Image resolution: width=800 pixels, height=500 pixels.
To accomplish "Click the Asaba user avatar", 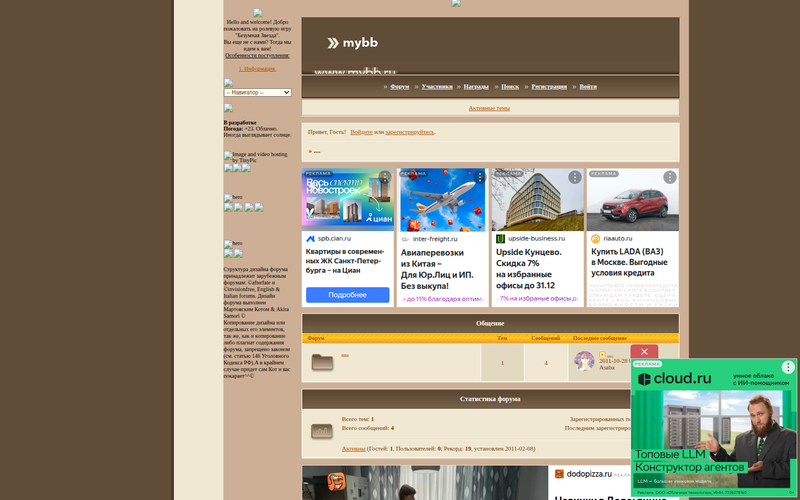I will pos(584,361).
